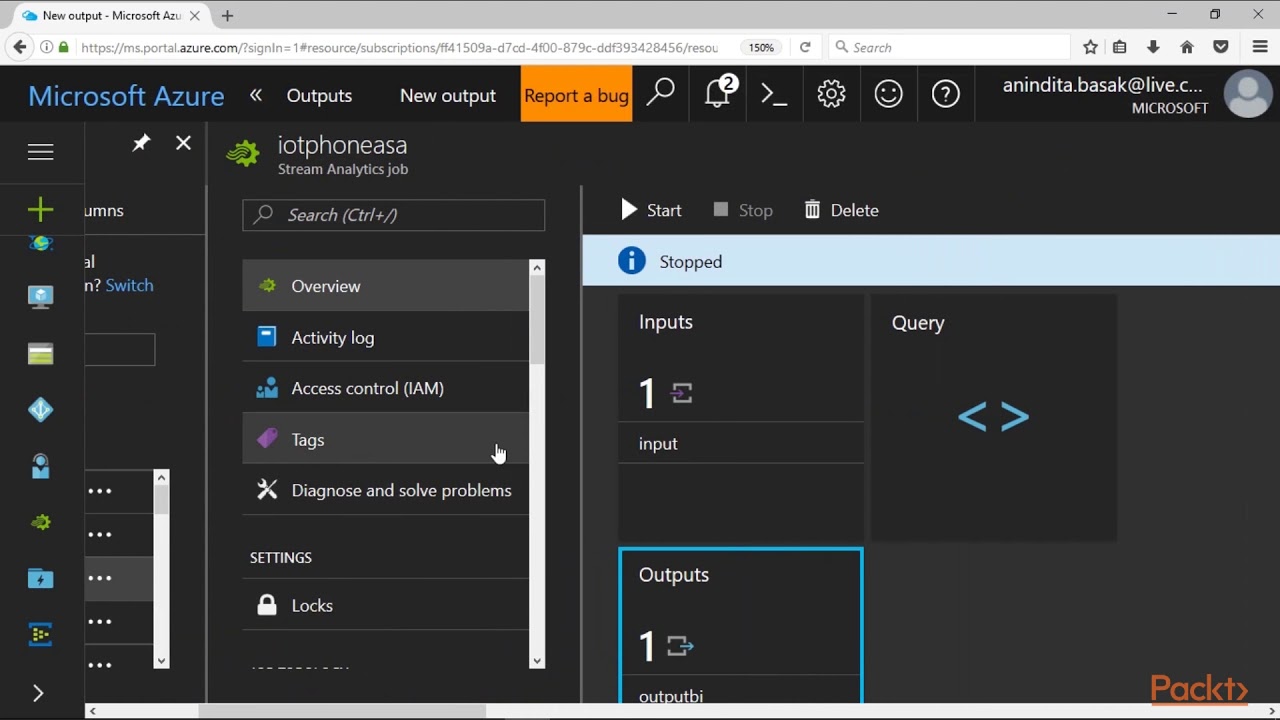Click the blue diamond icon in sidebar
Image resolution: width=1280 pixels, height=720 pixels.
click(41, 410)
